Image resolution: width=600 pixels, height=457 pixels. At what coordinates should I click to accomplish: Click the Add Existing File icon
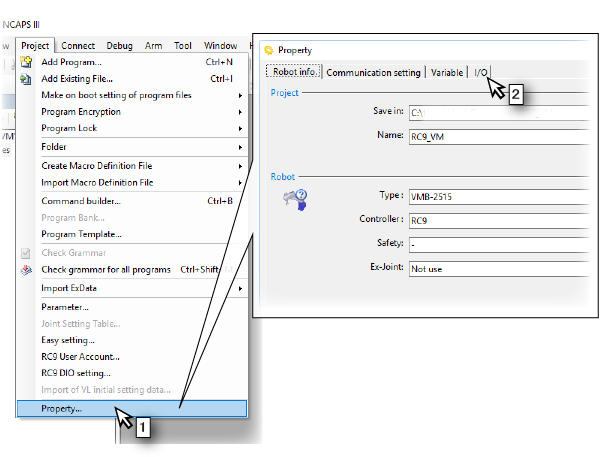coord(27,78)
